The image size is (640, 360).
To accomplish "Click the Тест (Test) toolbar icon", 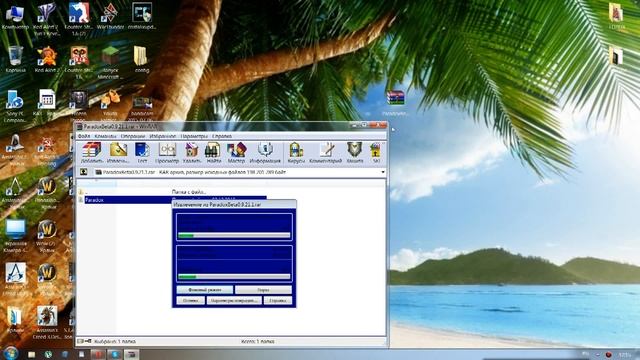I will pyautogui.click(x=142, y=153).
